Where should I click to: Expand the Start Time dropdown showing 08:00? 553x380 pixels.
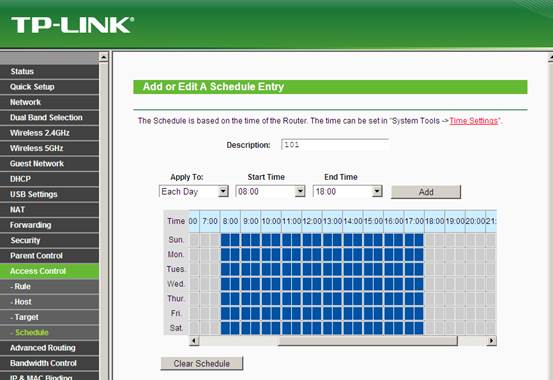[270, 192]
